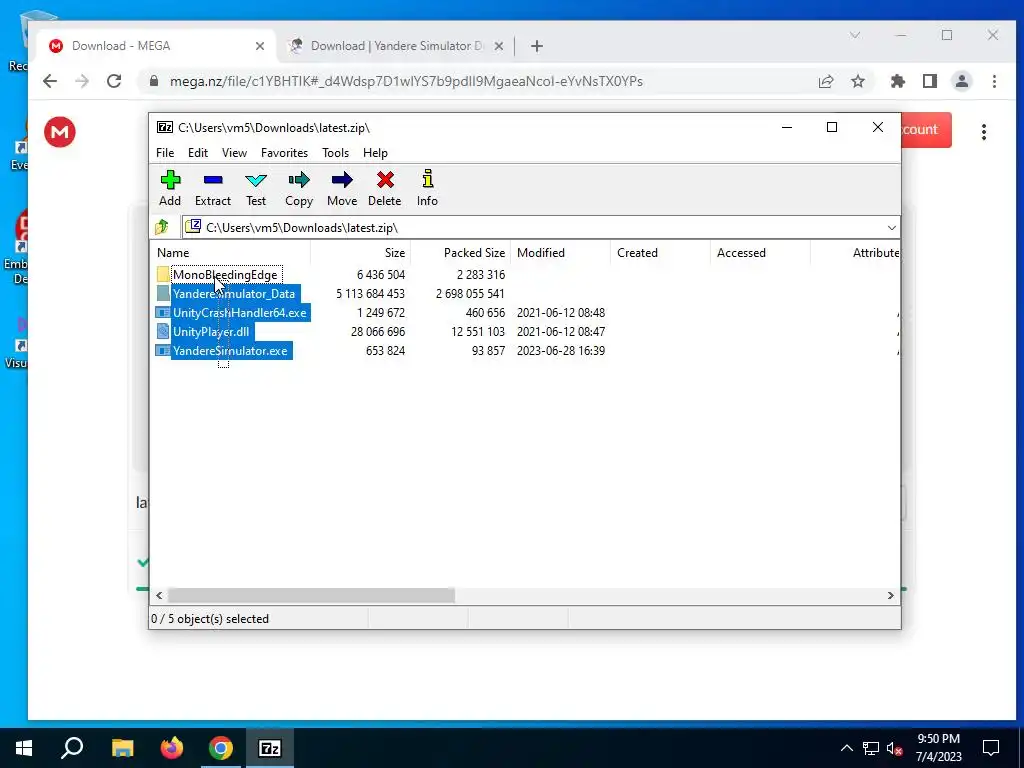Open File Explorer from the taskbar

(x=122, y=748)
